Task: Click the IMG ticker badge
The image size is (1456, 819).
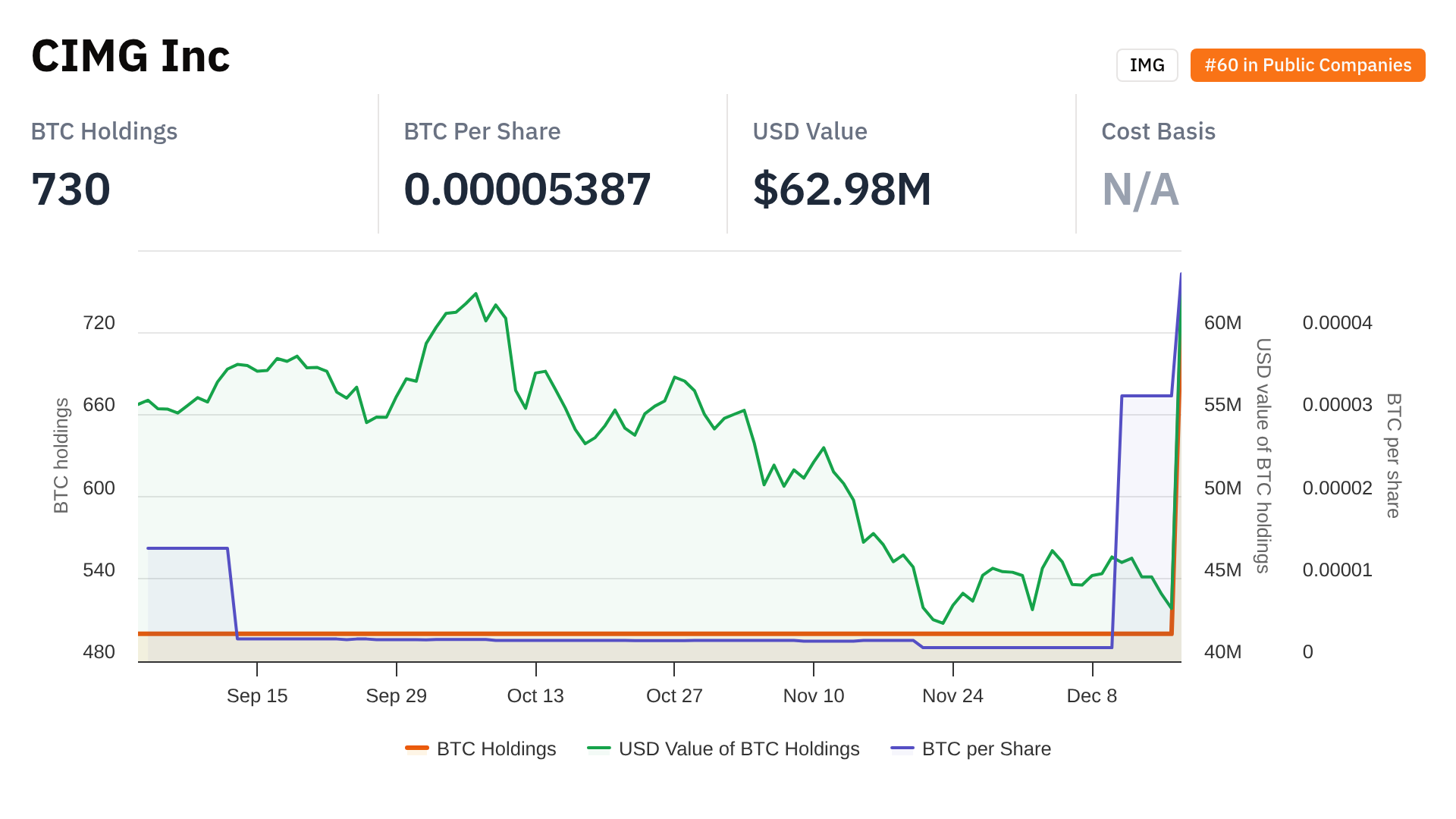Action: (x=1147, y=65)
